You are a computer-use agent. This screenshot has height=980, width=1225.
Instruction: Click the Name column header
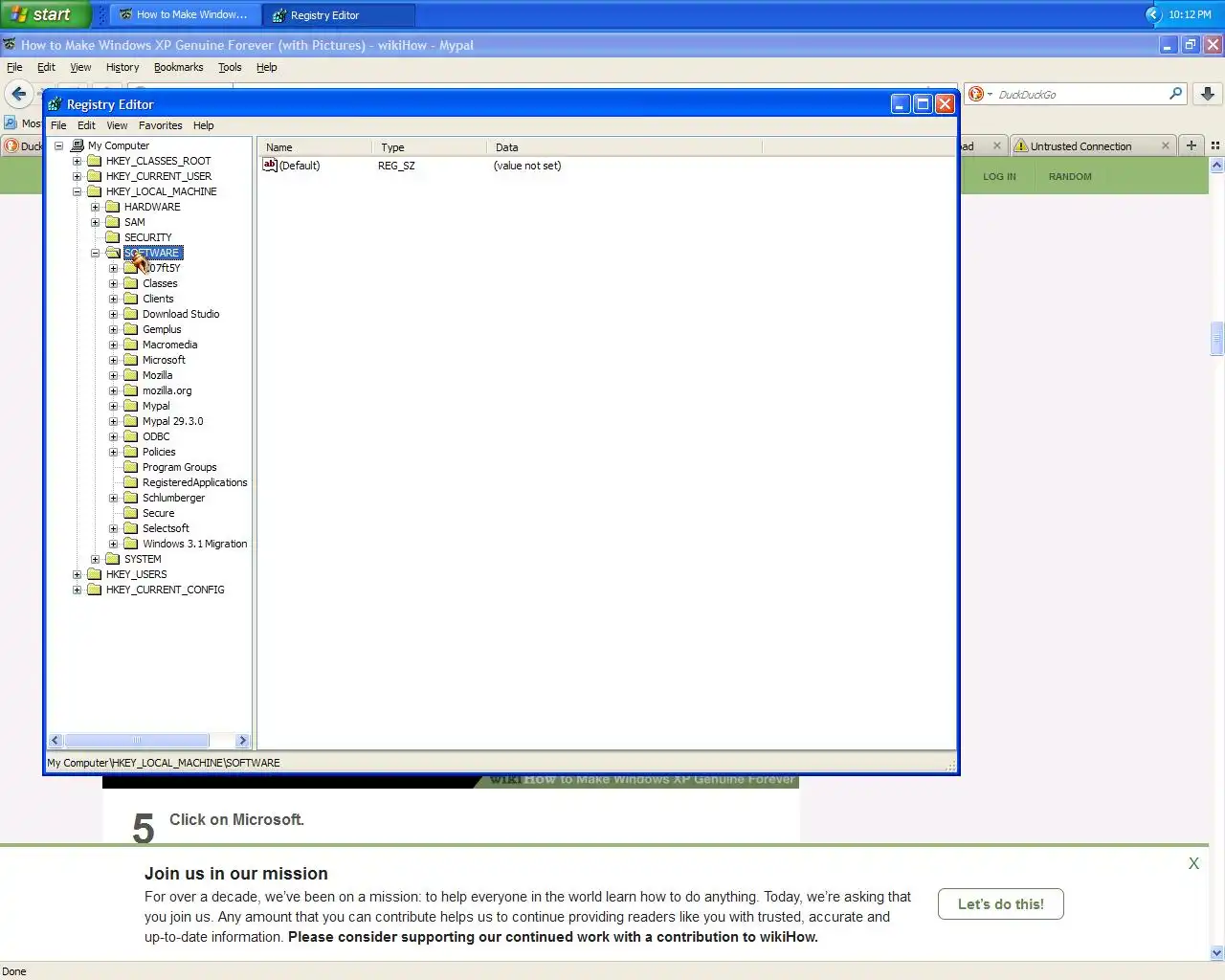[314, 147]
